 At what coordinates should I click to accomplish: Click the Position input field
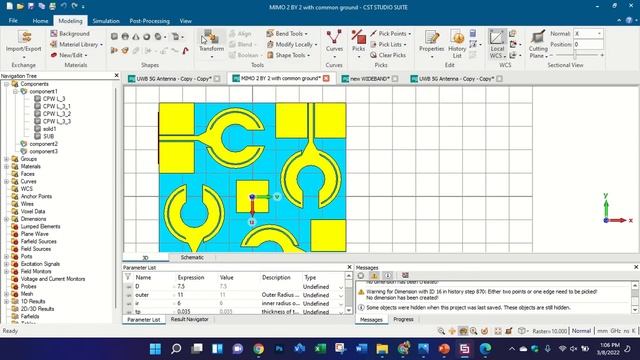(588, 44)
